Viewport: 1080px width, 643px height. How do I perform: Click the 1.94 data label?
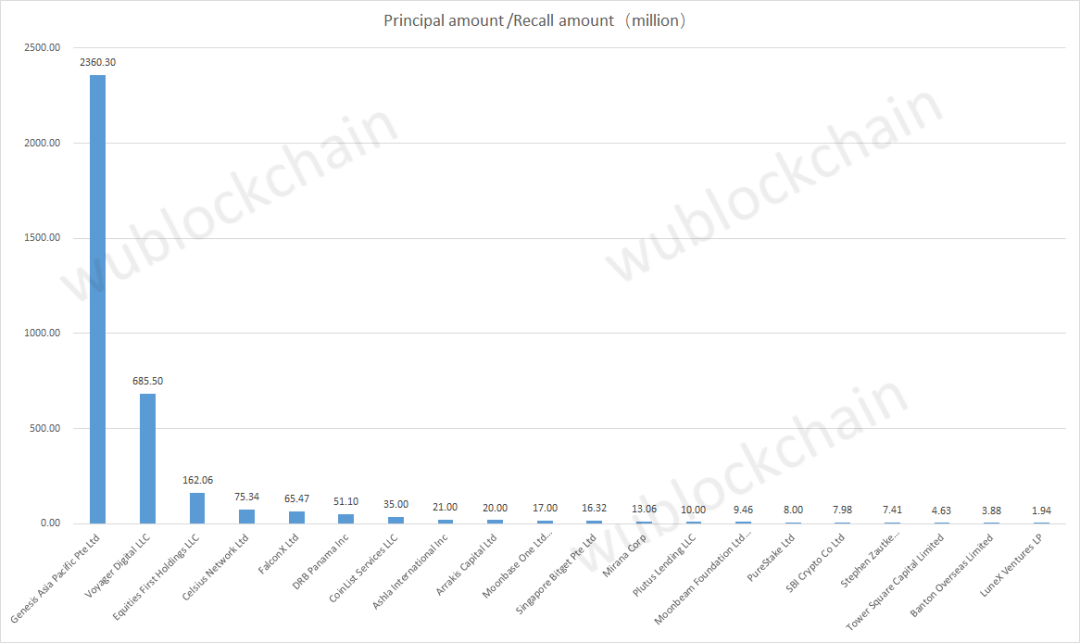pyautogui.click(x=1041, y=510)
